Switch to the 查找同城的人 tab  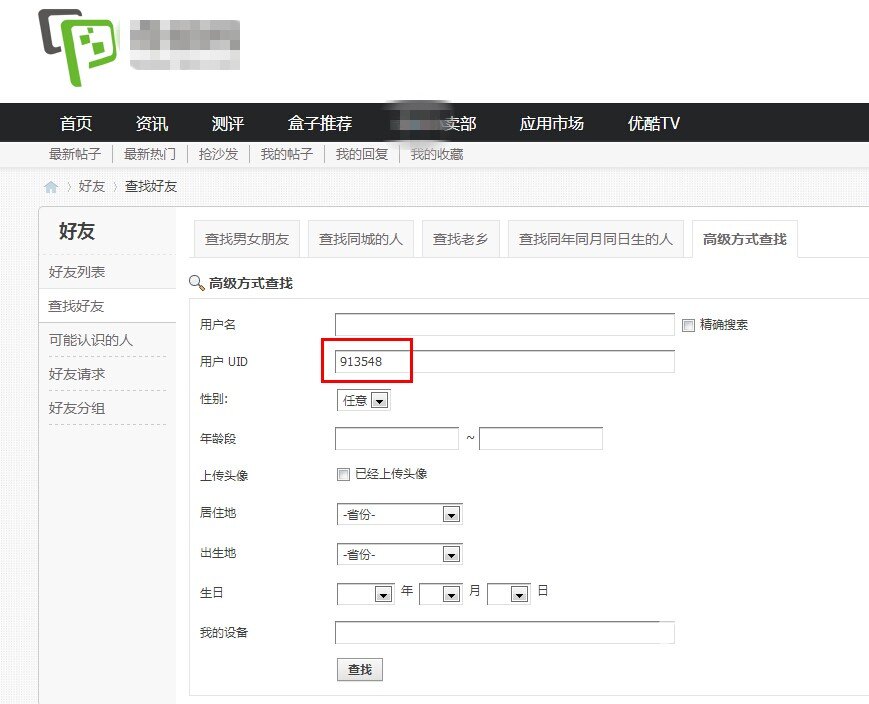pos(360,238)
